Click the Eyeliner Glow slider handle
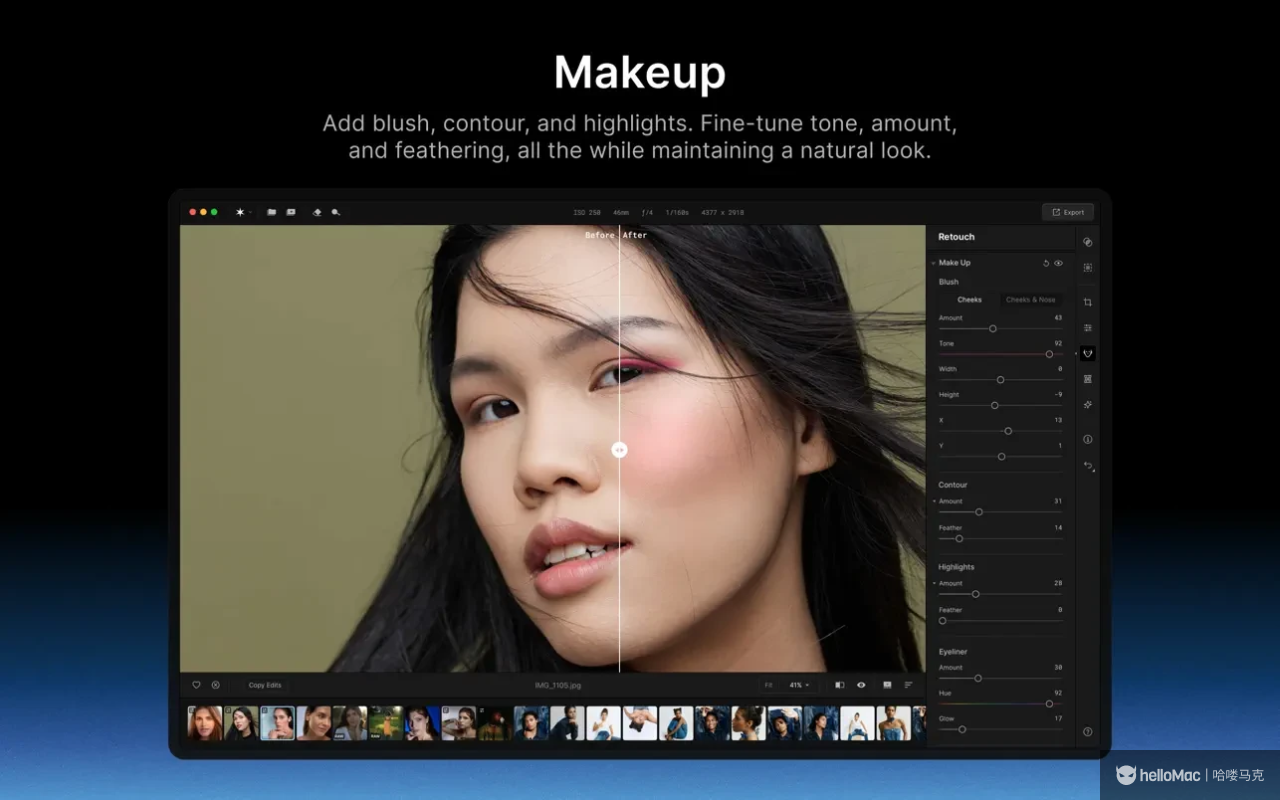Image resolution: width=1280 pixels, height=800 pixels. click(x=962, y=729)
